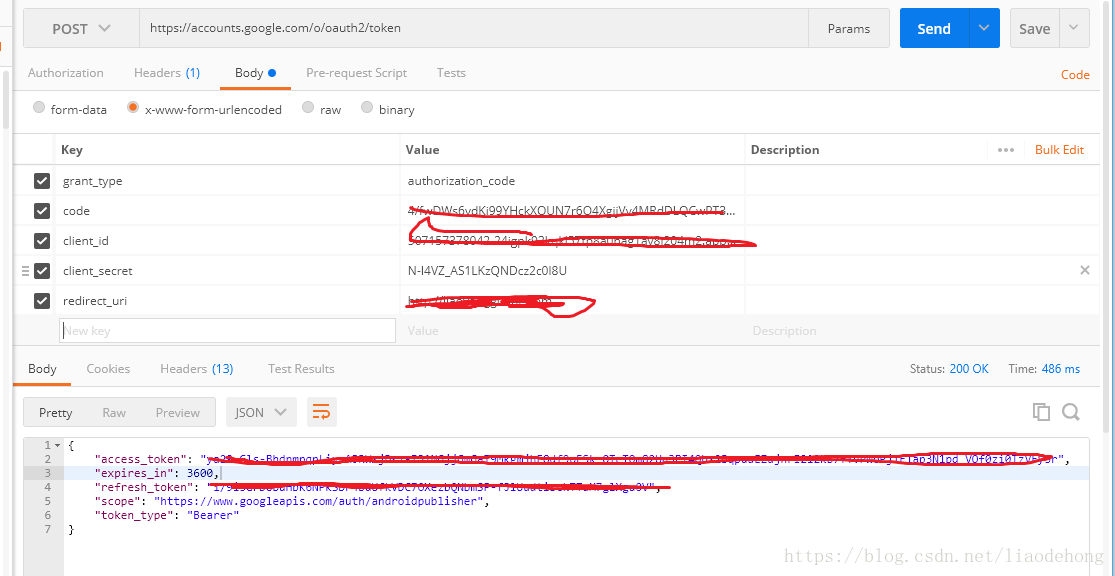Collapse the JSON object at line 1
The width and height of the screenshot is (1115, 576).
[58, 445]
